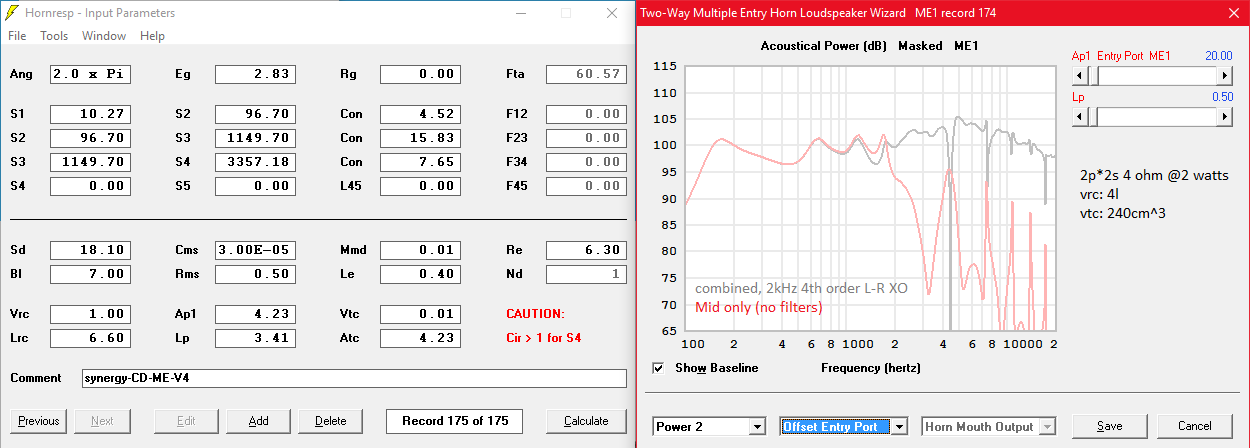Screen dimensions: 1250x448
Task: Click the Atc value field
Action: pyautogui.click(x=420, y=338)
